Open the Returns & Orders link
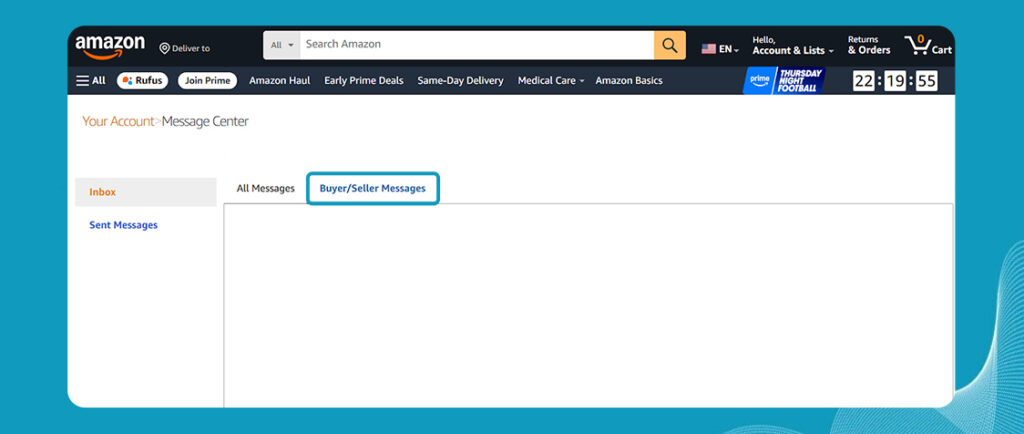 [868, 45]
